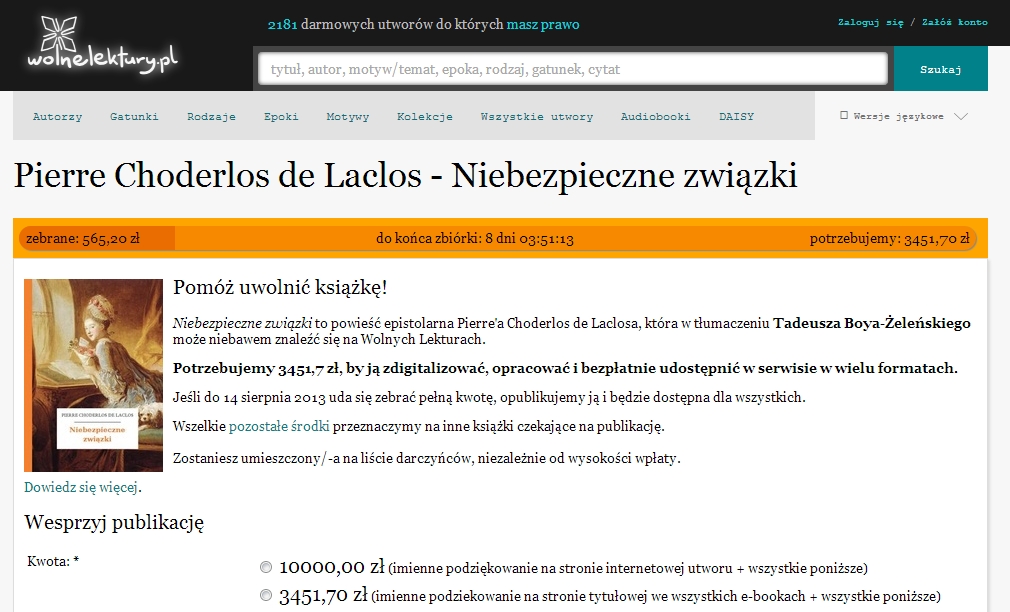Open the Motywy menu item
Image resolution: width=1010 pixels, height=612 pixels.
coord(348,117)
